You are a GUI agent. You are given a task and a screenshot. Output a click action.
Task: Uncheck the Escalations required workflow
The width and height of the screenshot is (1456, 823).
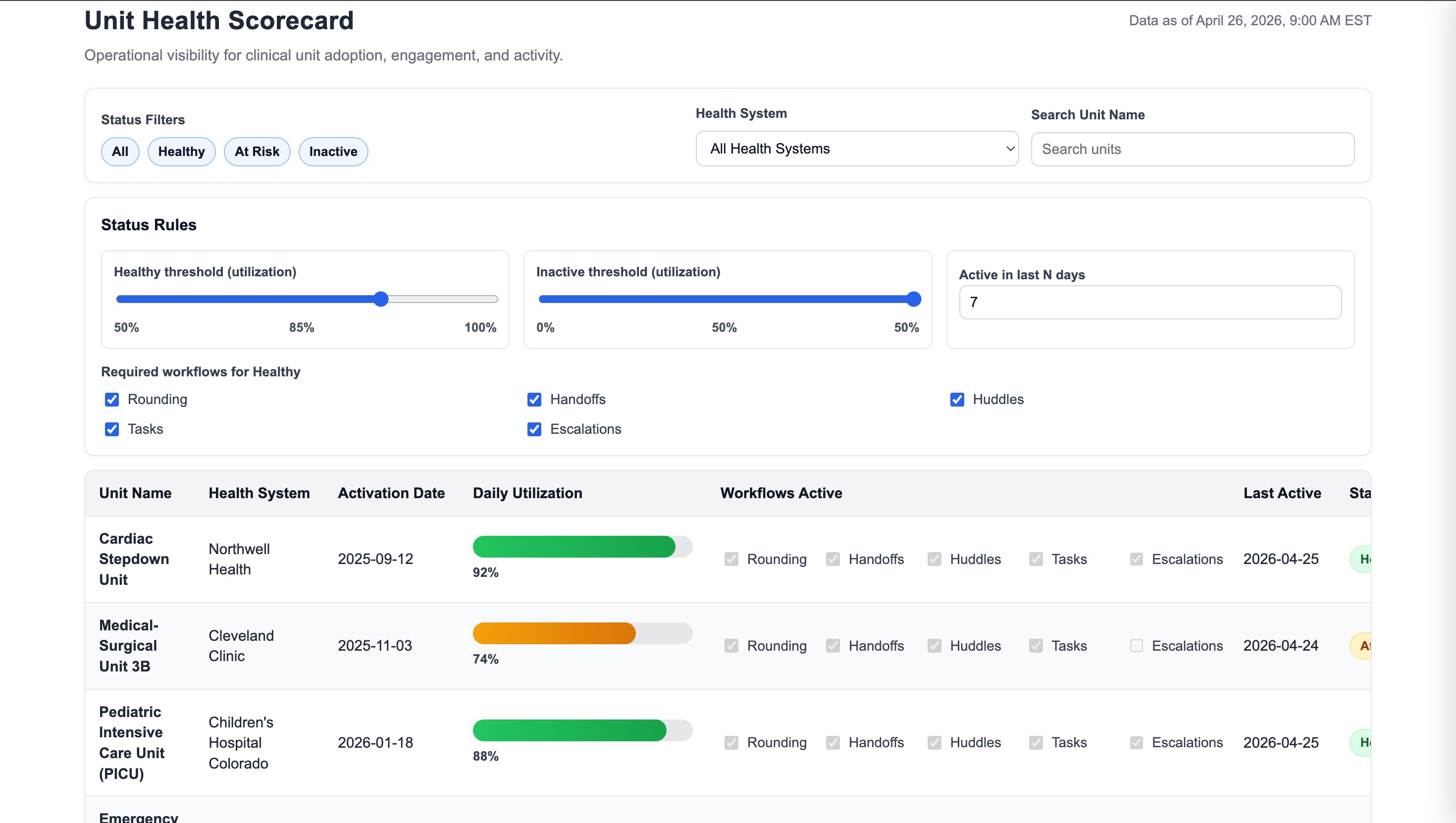534,430
